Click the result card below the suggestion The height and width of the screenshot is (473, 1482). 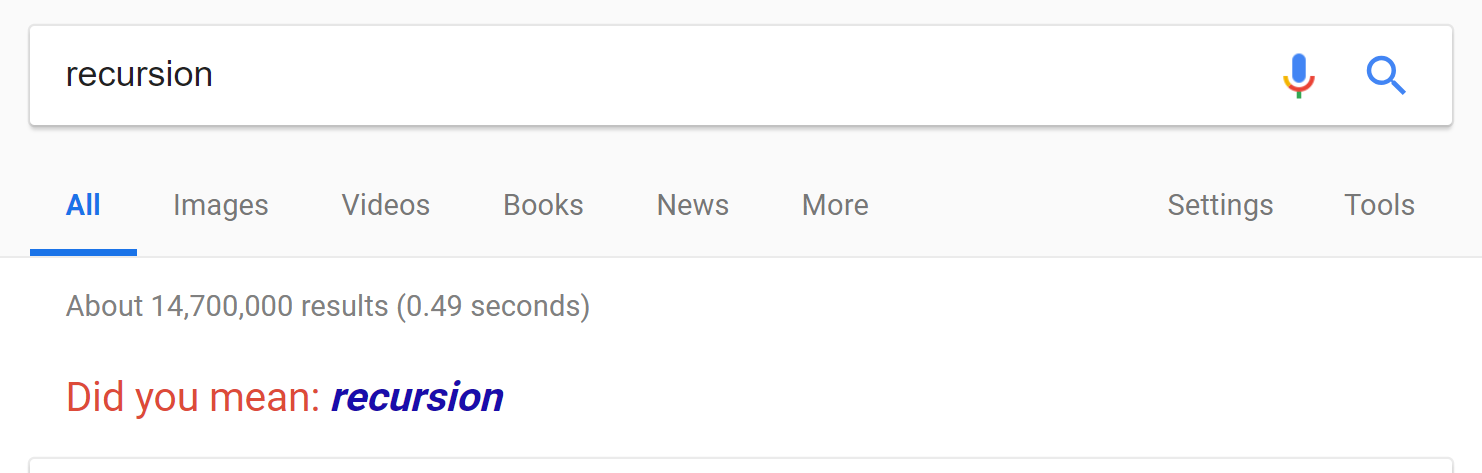pyautogui.click(x=740, y=465)
